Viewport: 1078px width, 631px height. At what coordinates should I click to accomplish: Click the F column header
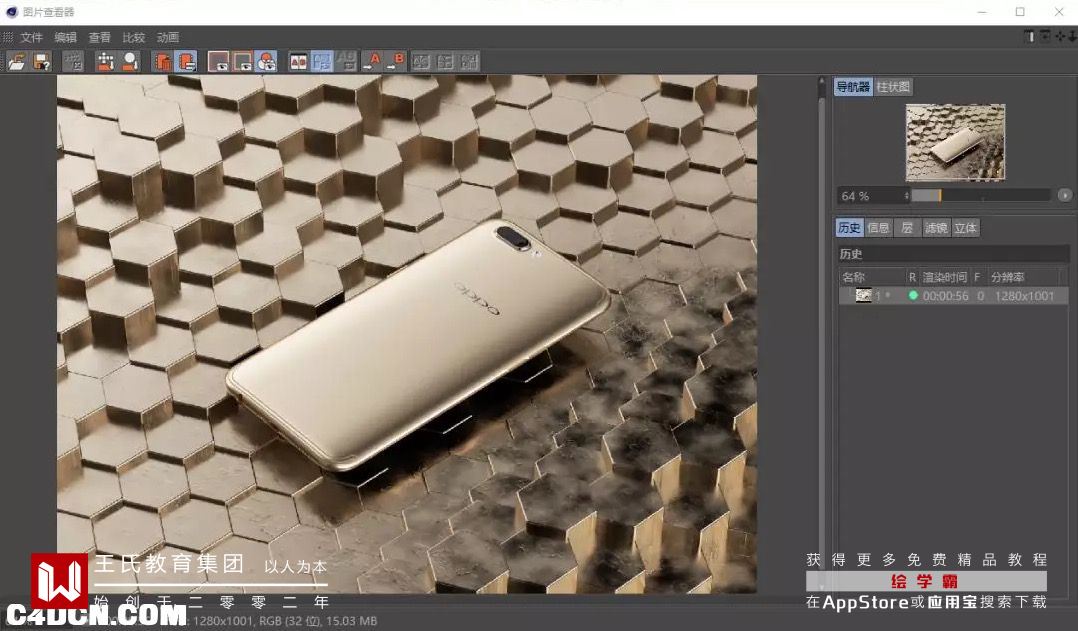(977, 277)
